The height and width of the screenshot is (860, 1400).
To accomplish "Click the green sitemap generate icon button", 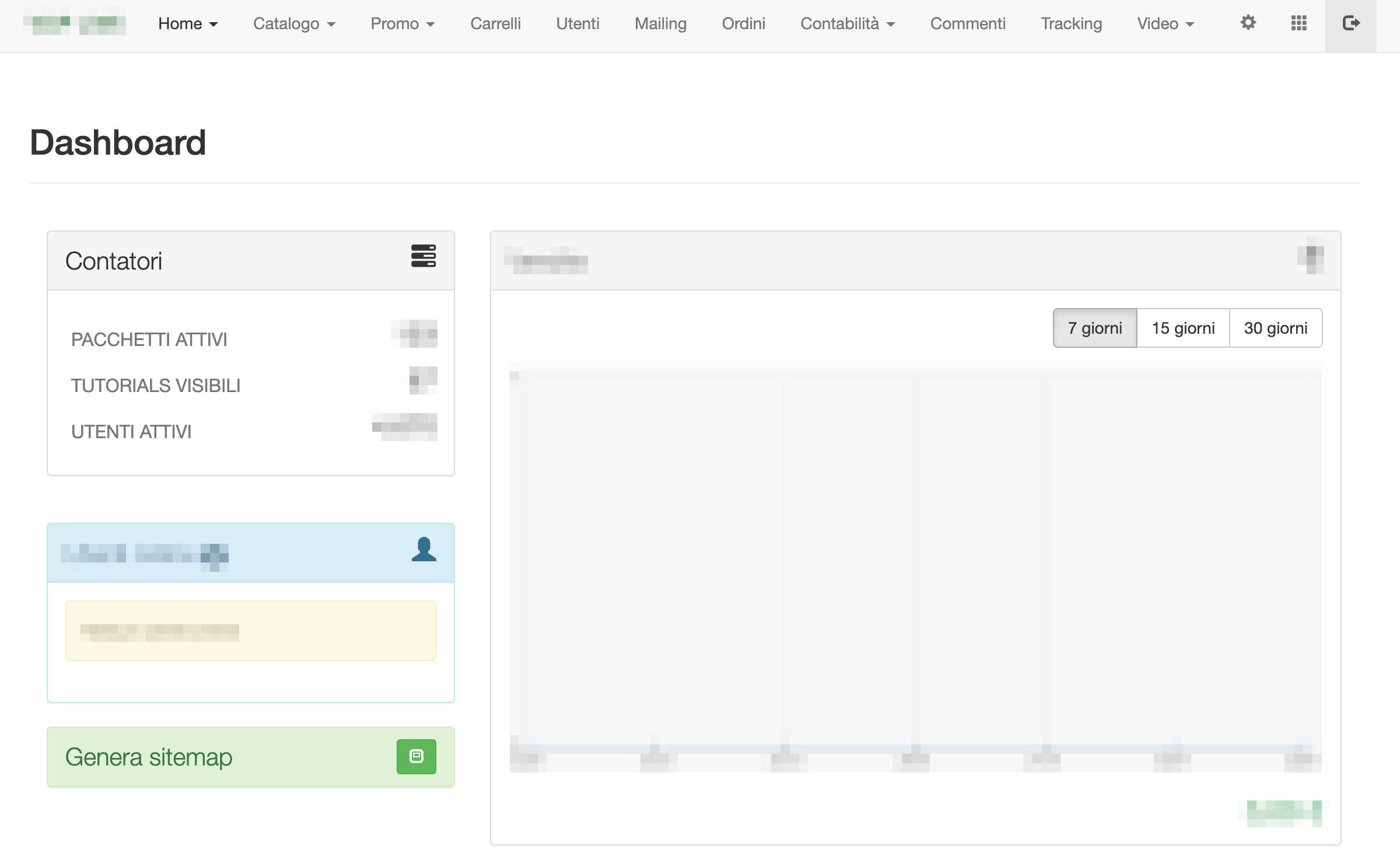I will click(x=416, y=757).
